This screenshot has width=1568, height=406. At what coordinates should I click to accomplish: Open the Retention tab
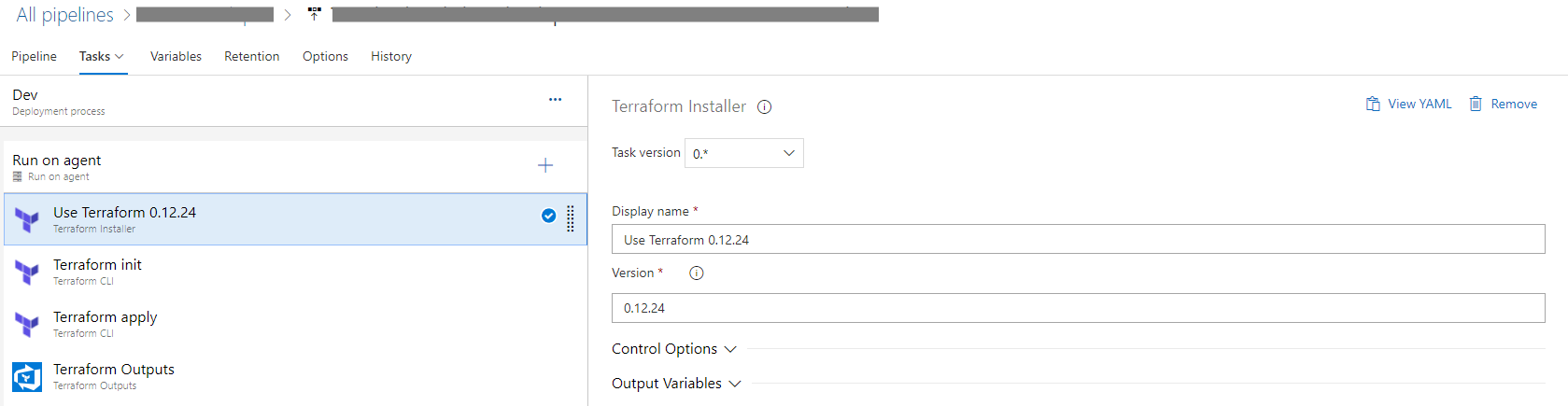[x=251, y=56]
